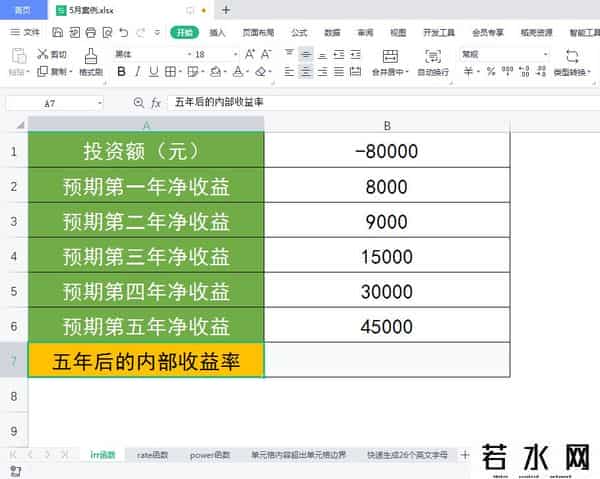The width and height of the screenshot is (600, 479).
Task: Click the Insert Function fx icon
Action: (x=156, y=103)
